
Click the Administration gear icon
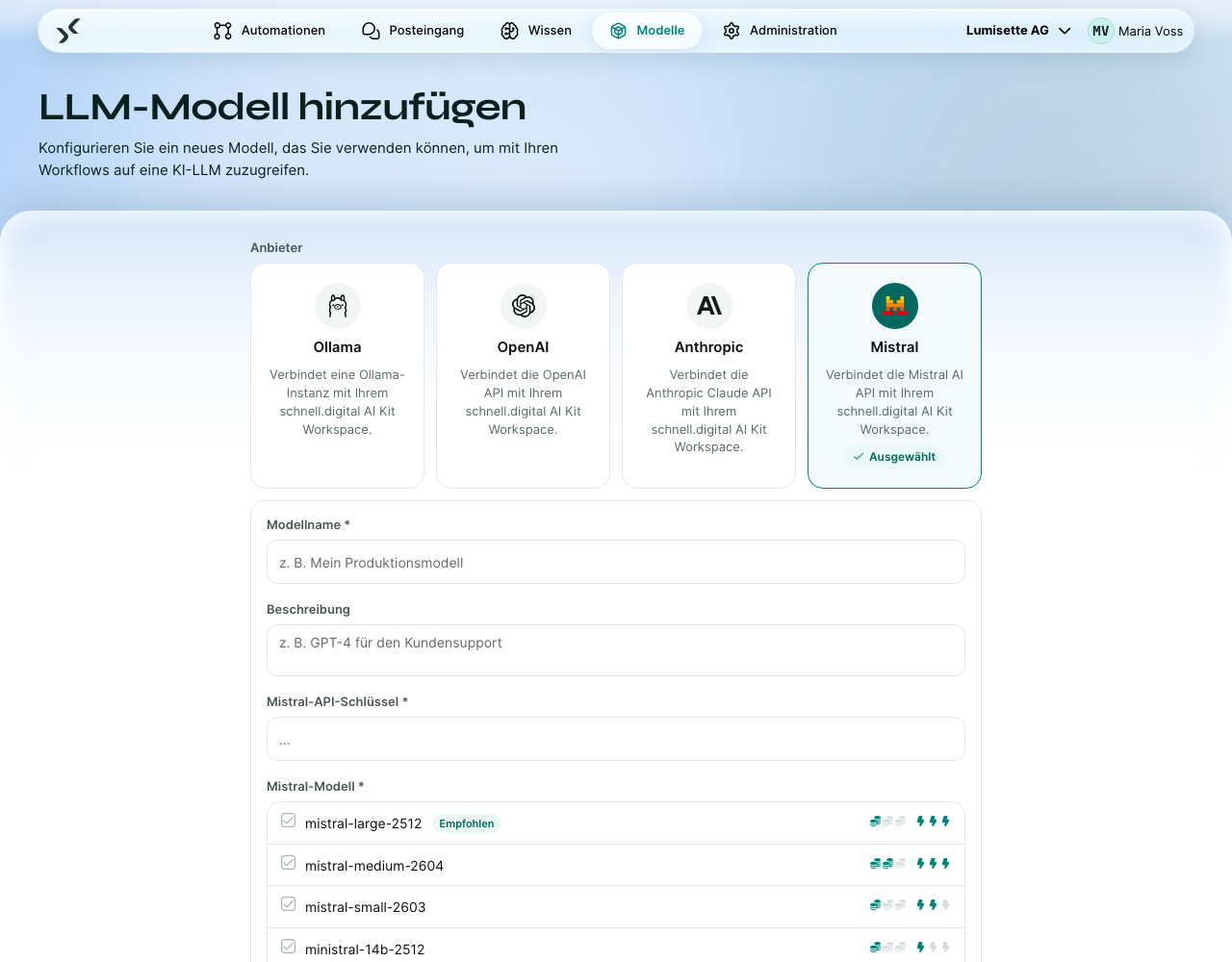tap(731, 31)
